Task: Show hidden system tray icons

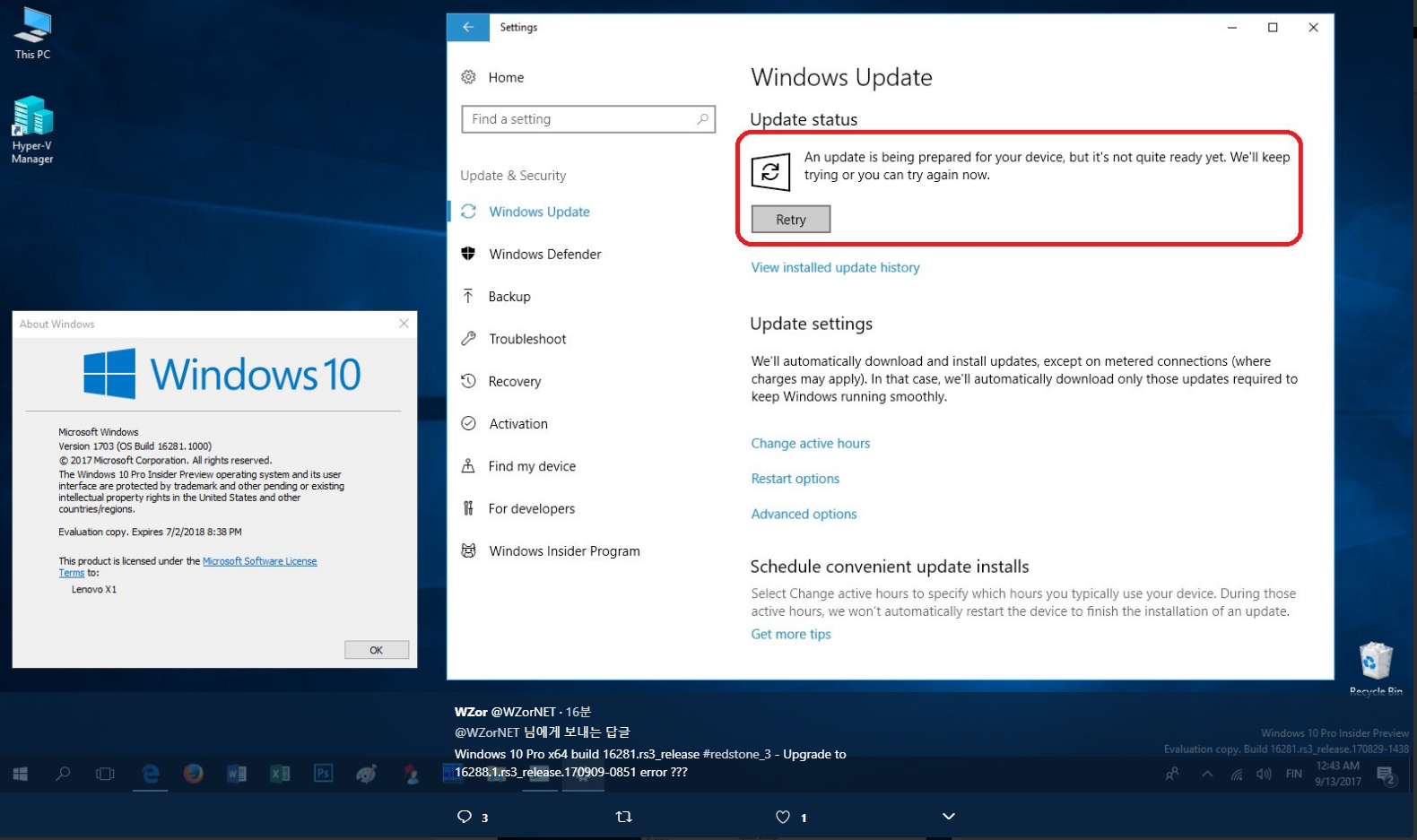Action: coord(1207,774)
